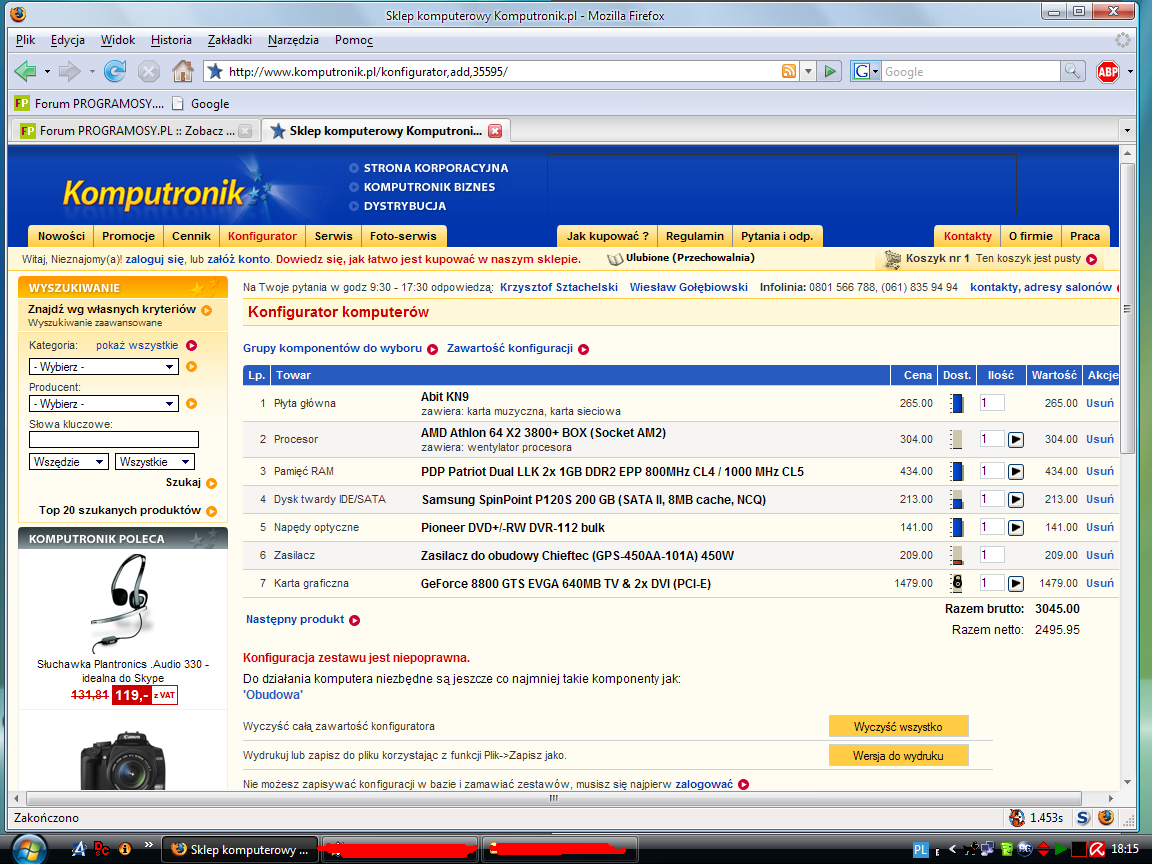The width and height of the screenshot is (1152, 864).
Task: Click the Komputronik logo
Action: 153,192
